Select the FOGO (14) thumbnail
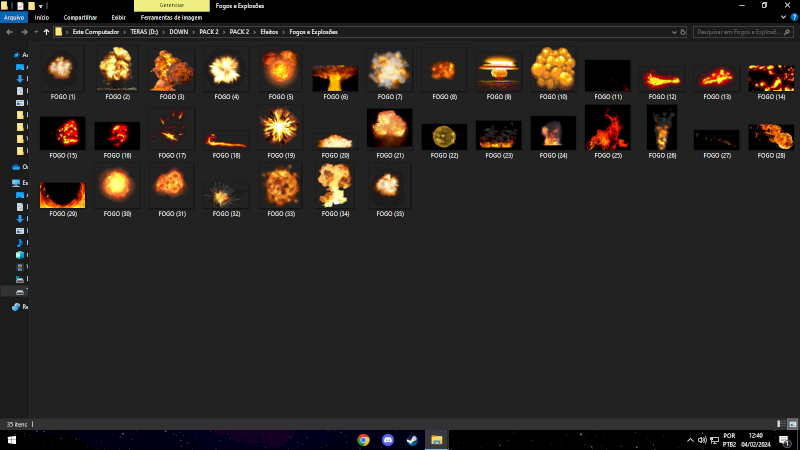 (x=771, y=78)
